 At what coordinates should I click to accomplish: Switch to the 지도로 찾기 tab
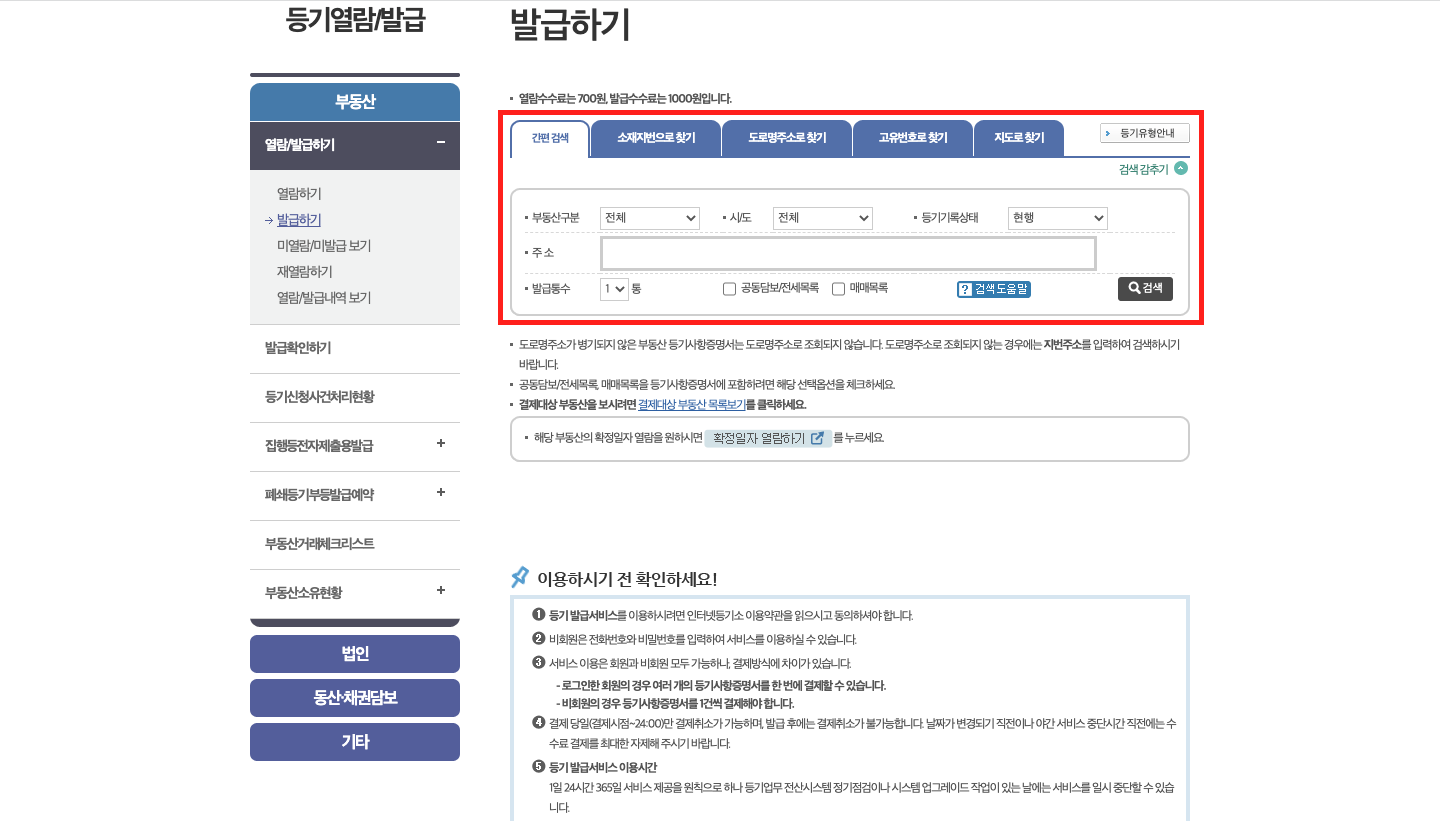[1018, 138]
